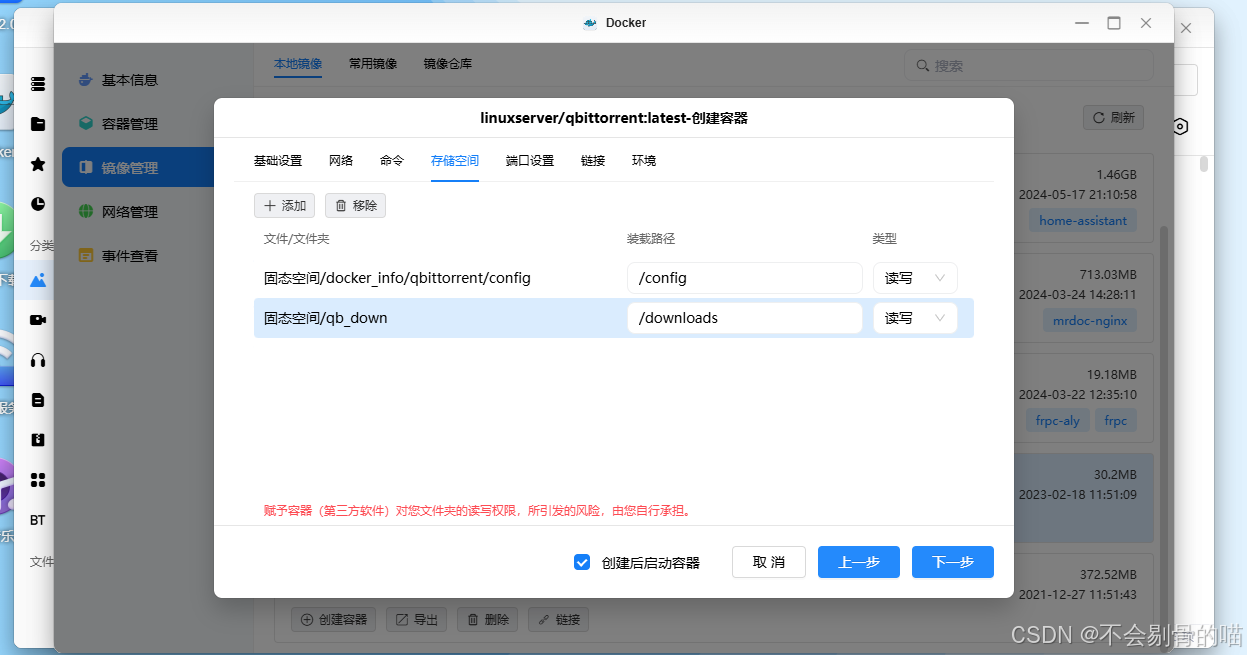Minimize the Docker window
Screen dimensions: 1247x655
(x=1082, y=23)
